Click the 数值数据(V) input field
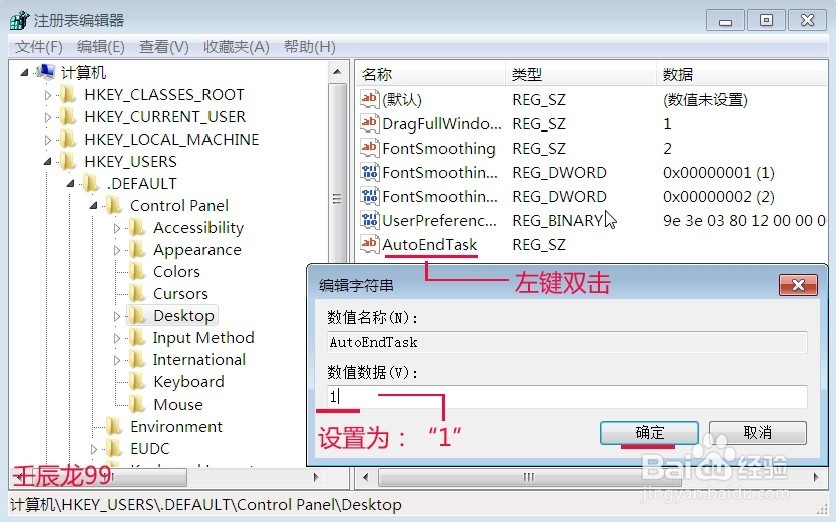 (567, 397)
